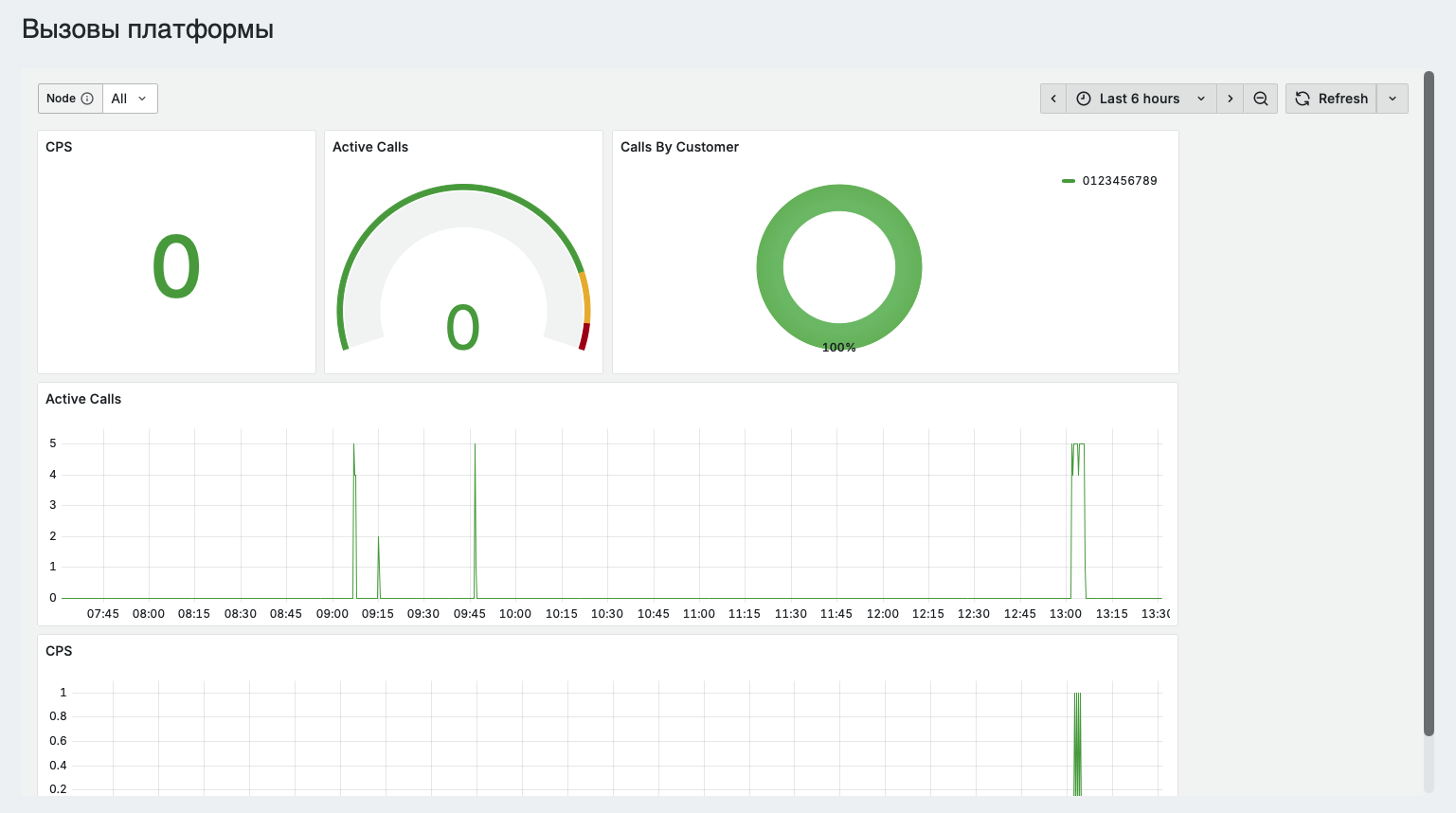The width and height of the screenshot is (1456, 813).
Task: Open the Last 6 hours time picker
Action: point(1141,99)
